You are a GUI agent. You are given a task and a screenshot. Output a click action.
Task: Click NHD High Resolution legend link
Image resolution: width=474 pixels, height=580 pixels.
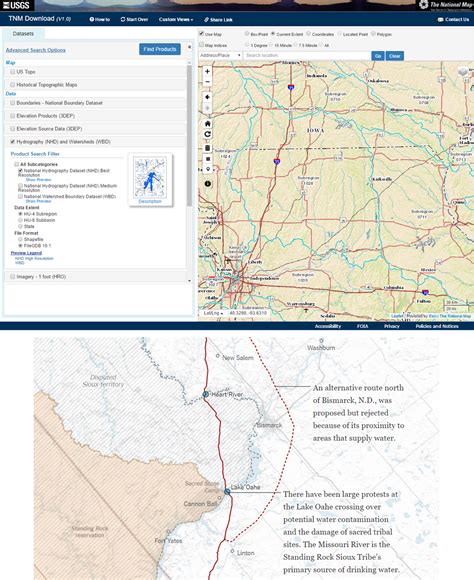tap(34, 258)
